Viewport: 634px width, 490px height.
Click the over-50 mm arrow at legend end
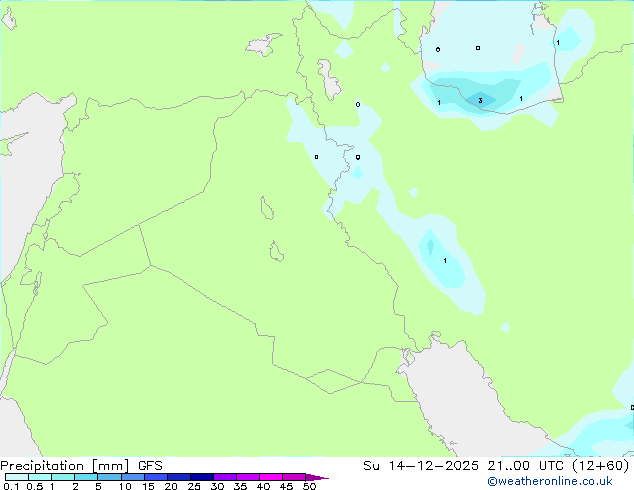point(317,477)
